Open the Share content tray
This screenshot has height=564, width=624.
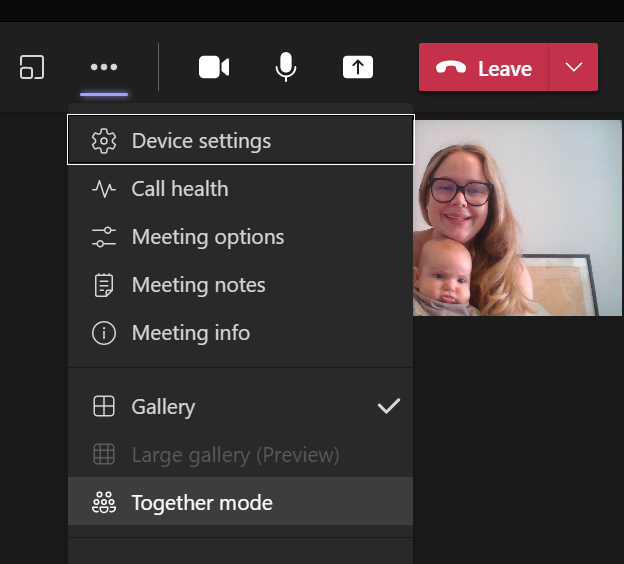(x=358, y=67)
